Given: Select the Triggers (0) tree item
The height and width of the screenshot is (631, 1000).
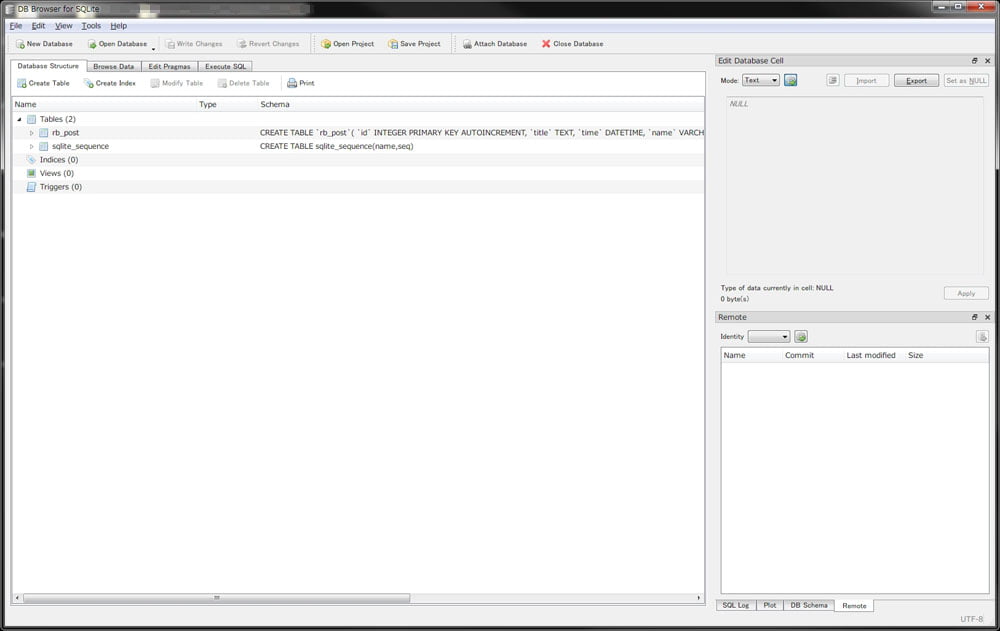Looking at the screenshot, I should pos(61,187).
